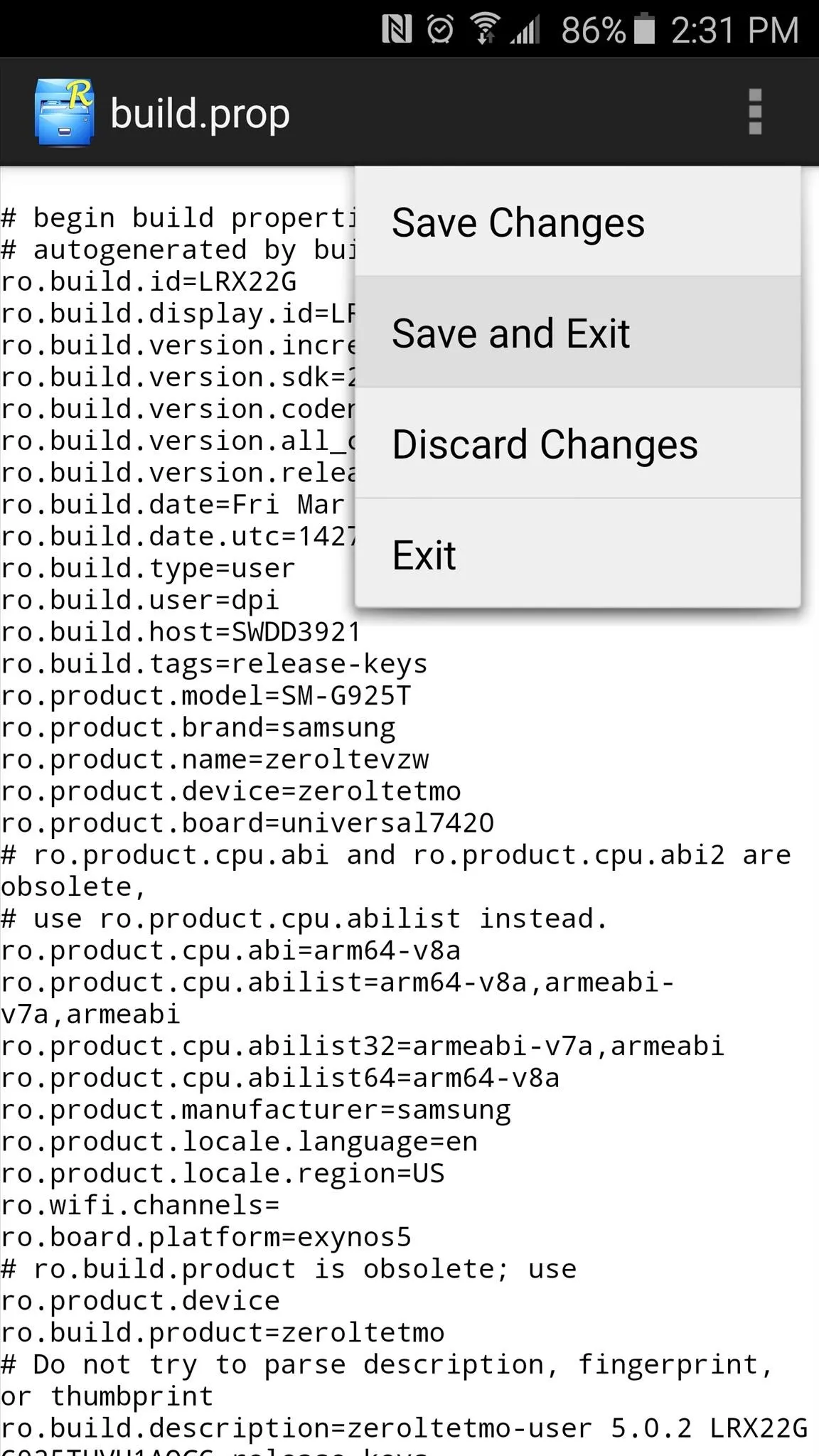Tap the Root Explorer app icon
The width and height of the screenshot is (819, 1456).
tap(64, 112)
